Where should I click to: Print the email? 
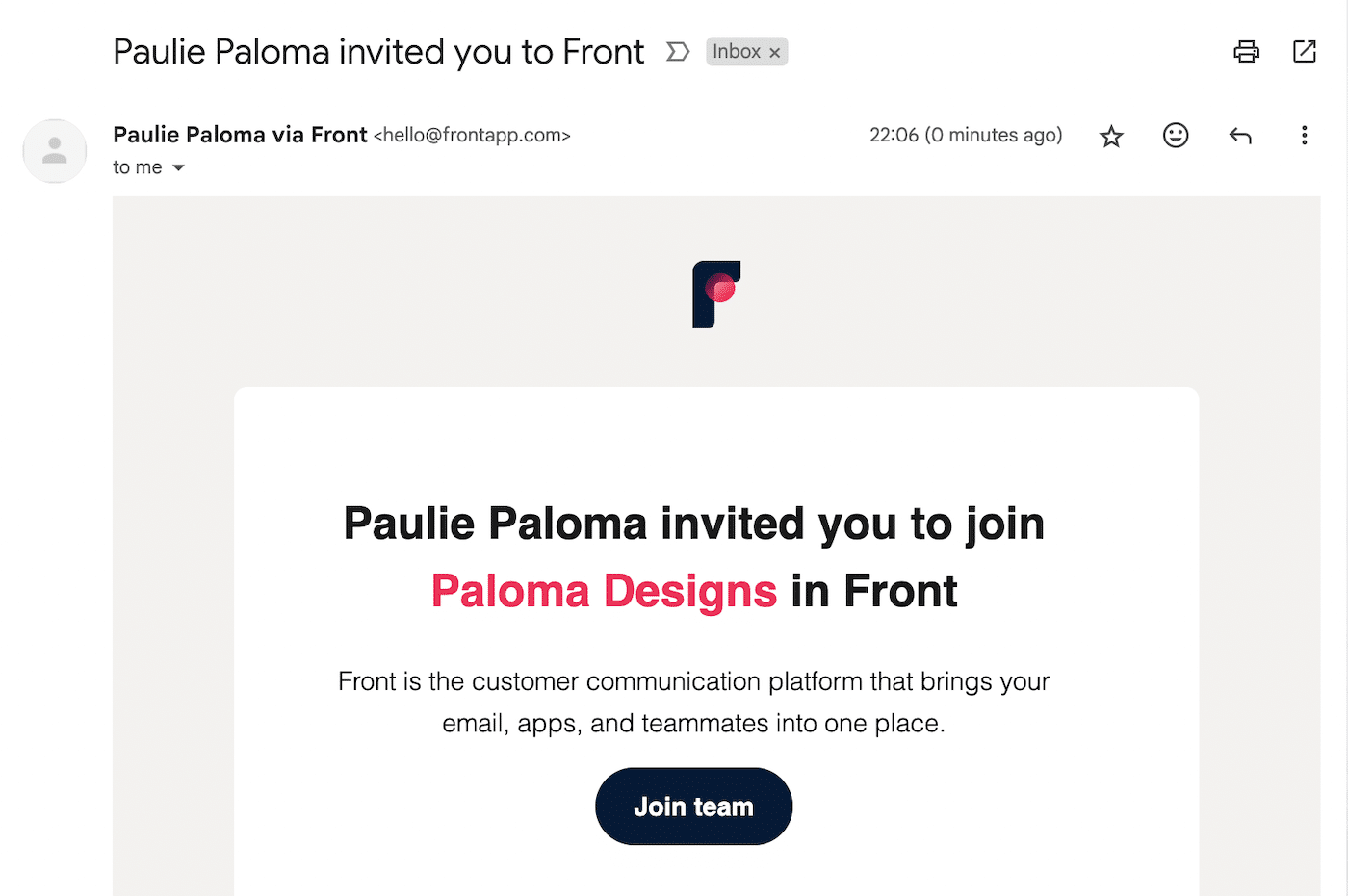(1246, 51)
